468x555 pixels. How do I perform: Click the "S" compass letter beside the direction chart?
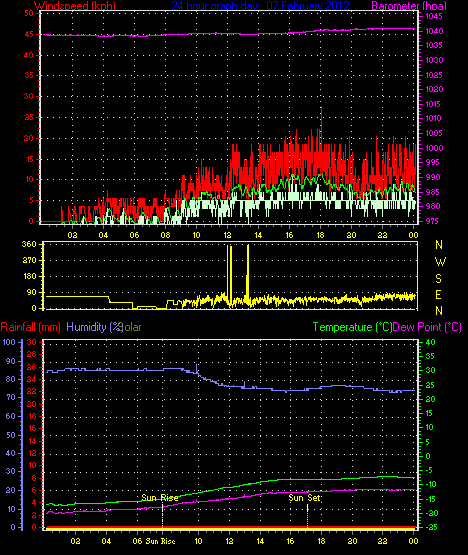tap(439, 279)
